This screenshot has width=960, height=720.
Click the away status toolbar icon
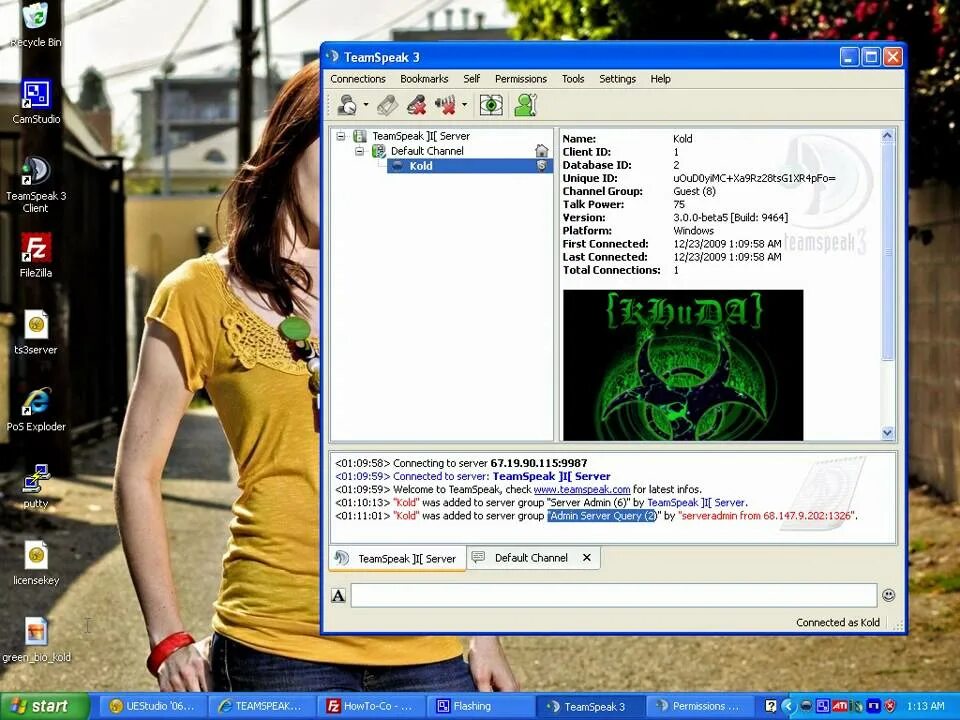(x=347, y=105)
